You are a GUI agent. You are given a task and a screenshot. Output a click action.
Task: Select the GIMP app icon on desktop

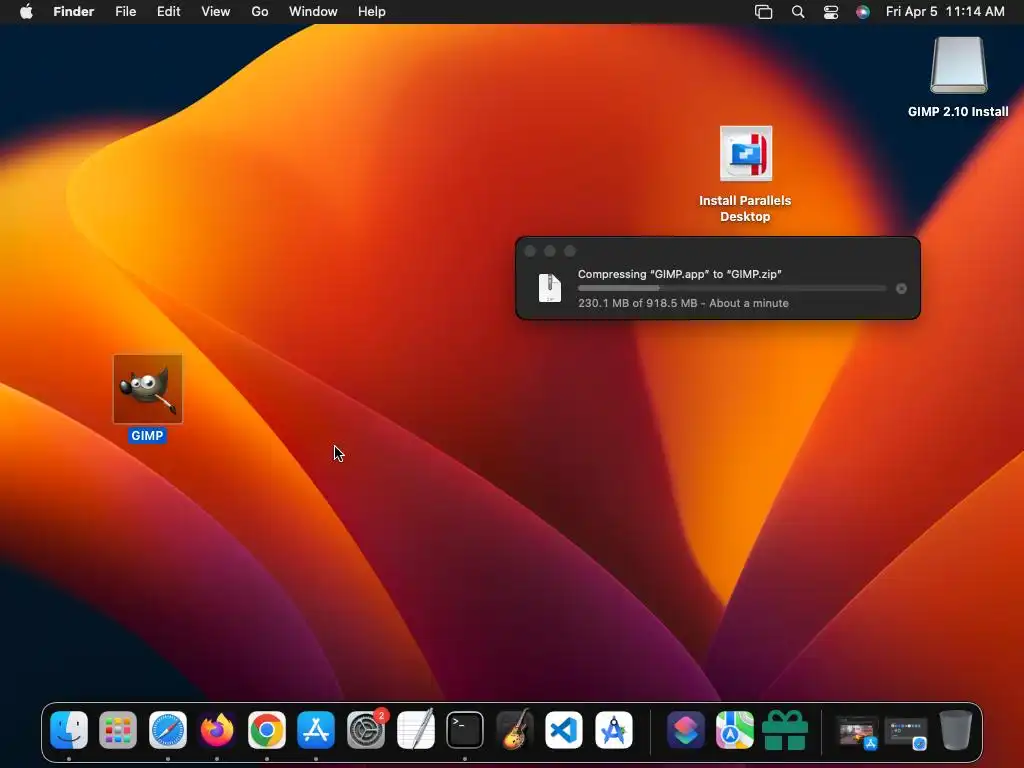tap(148, 389)
